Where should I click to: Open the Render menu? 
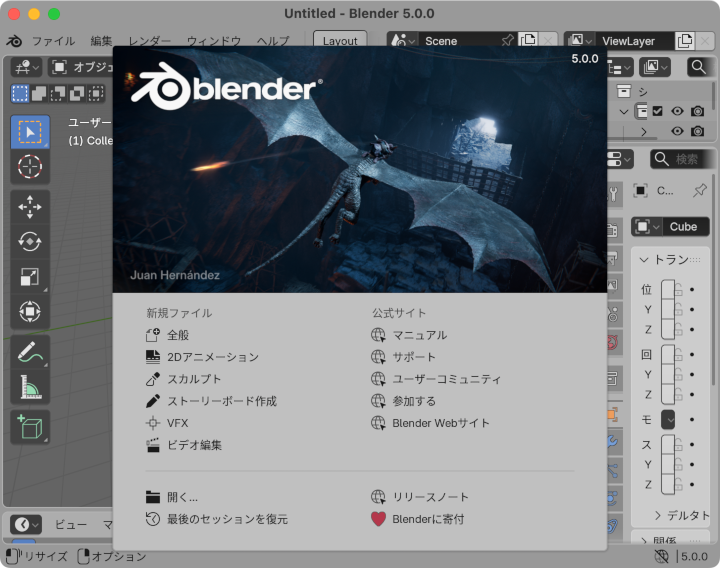coord(149,41)
